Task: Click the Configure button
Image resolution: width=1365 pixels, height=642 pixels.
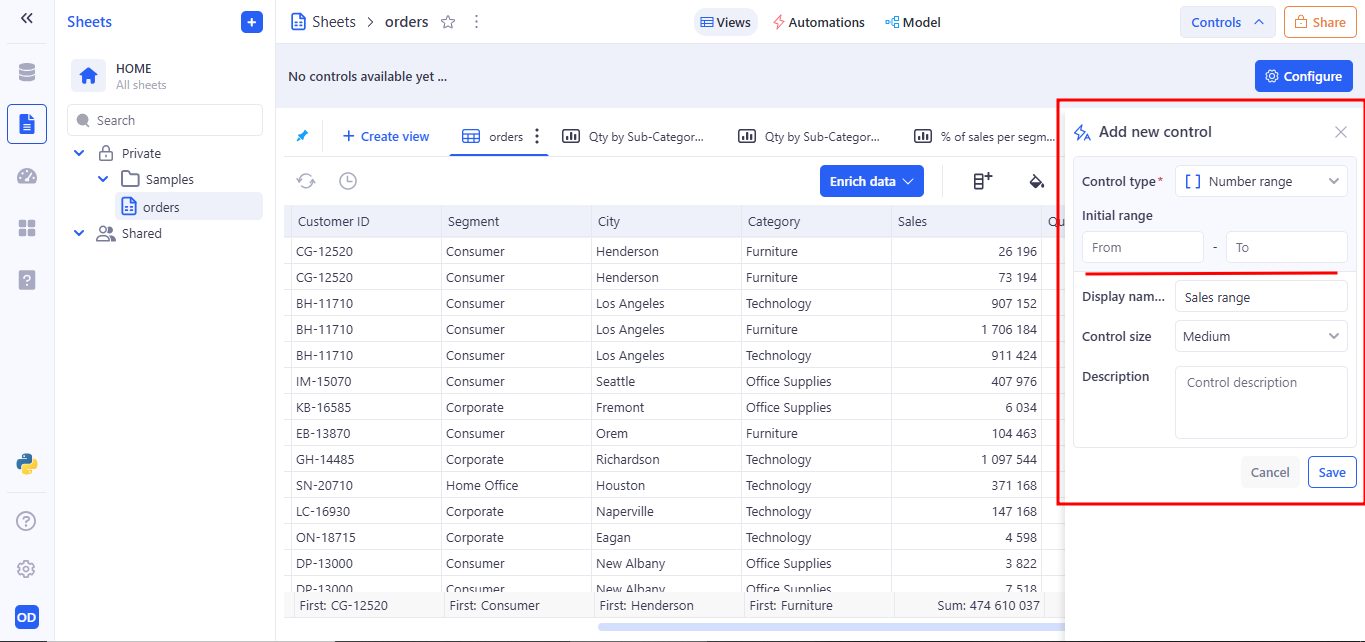Action: pos(1303,76)
